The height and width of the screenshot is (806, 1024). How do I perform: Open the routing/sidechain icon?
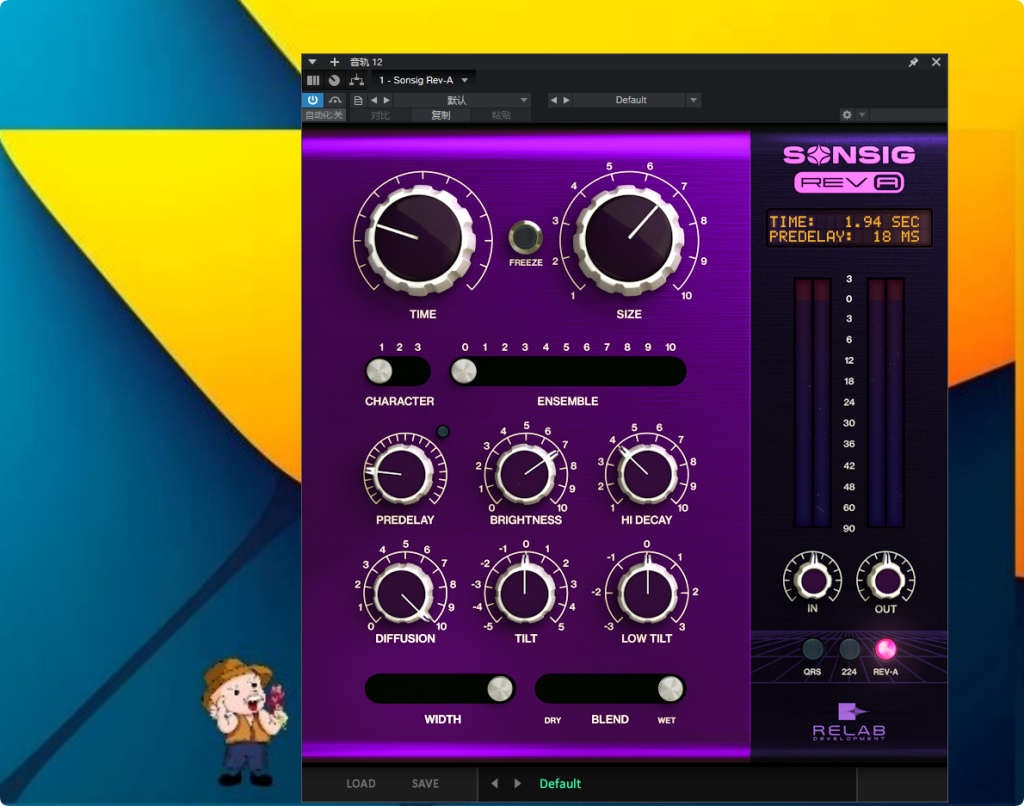pos(356,80)
